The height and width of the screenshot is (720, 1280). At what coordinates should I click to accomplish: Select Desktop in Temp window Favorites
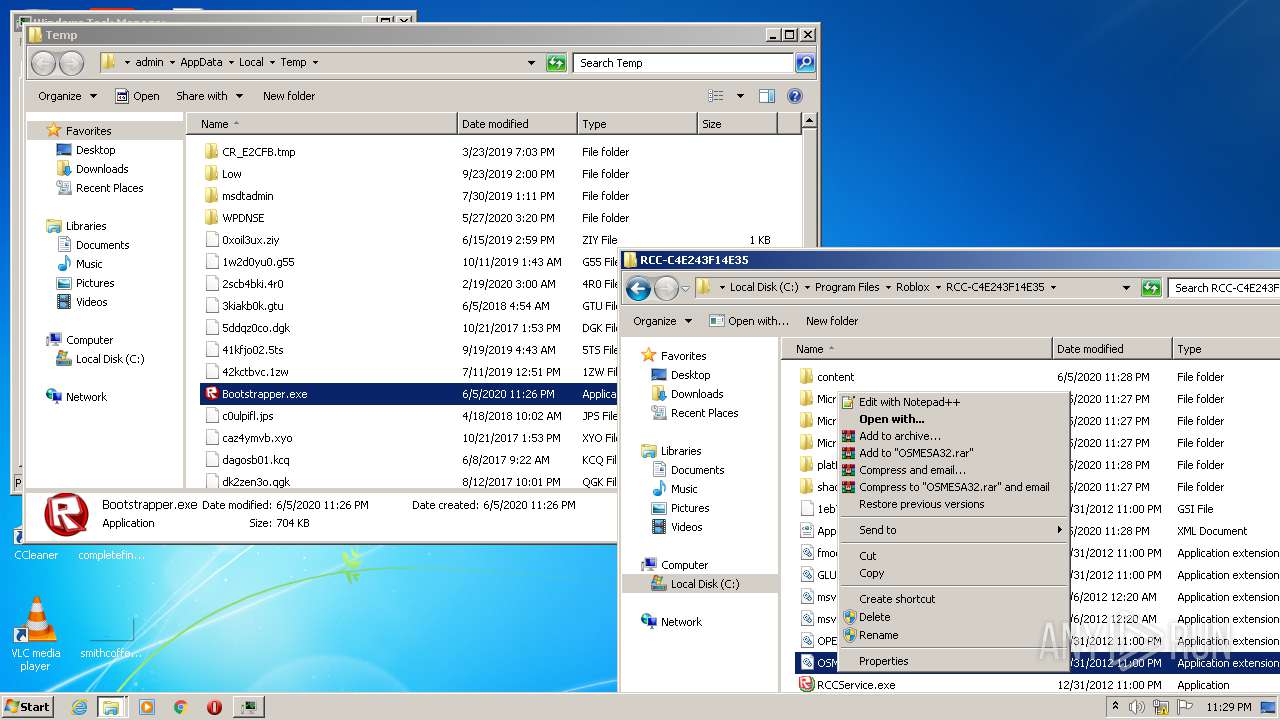pos(95,150)
